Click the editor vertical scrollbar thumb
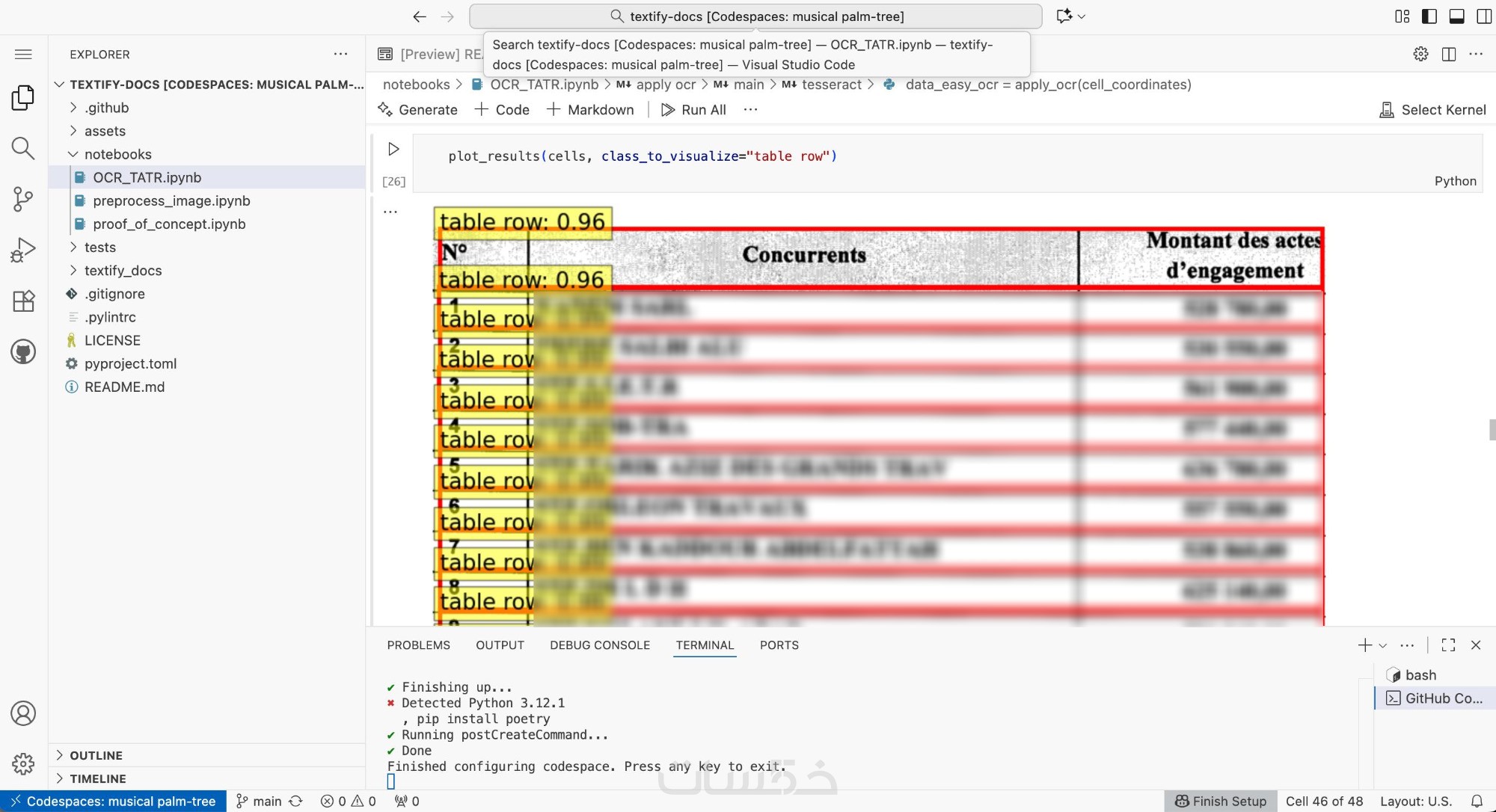 (1492, 430)
